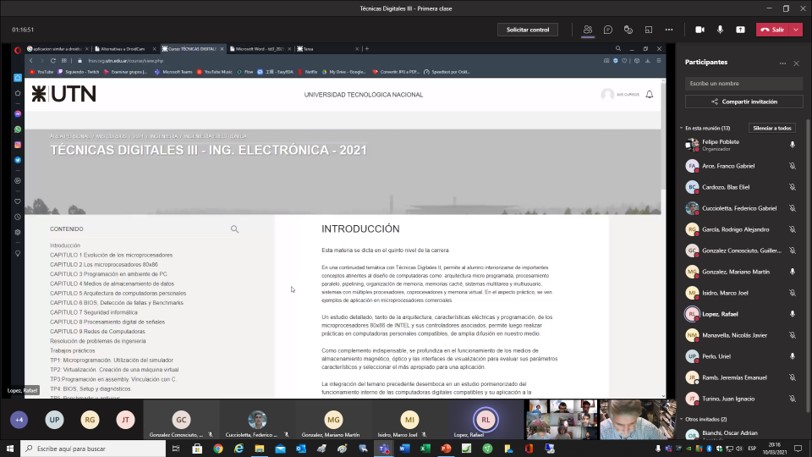Viewport: 812px width, 457px height.
Task: Open Excel from the Windows taskbar
Action: pos(425,448)
